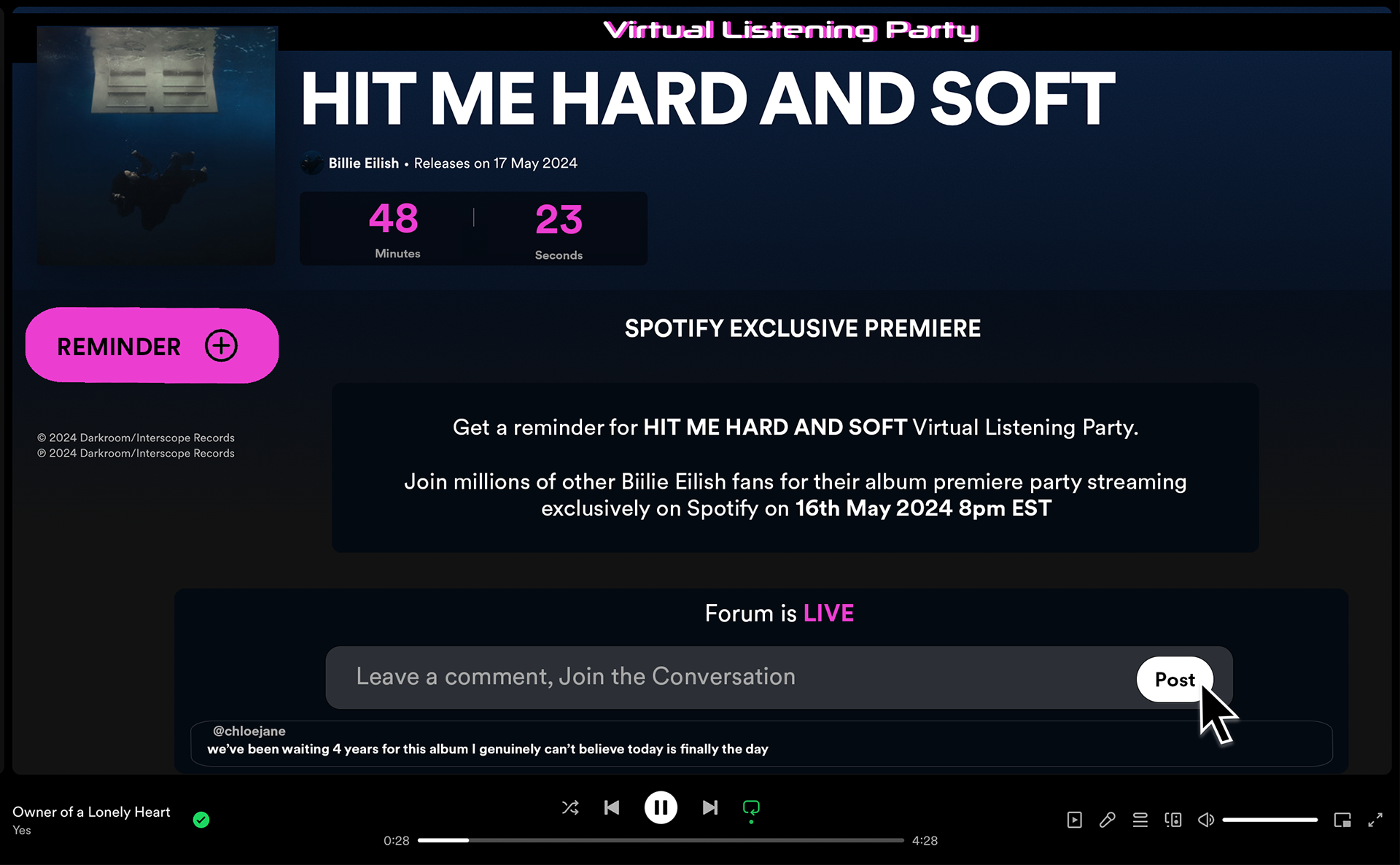The image size is (1400, 865).
Task: Open the Billie Eilish artist link
Action: (x=363, y=163)
